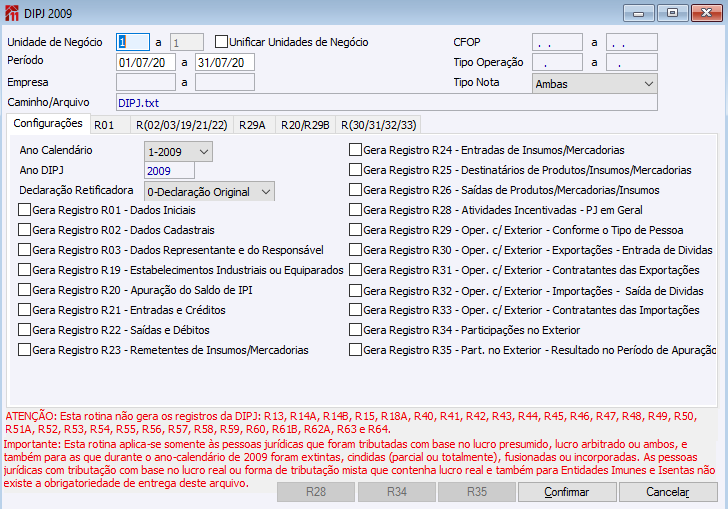Check Gera Registro R30 Exportações Entrada de Divisas
This screenshot has width=728, height=509.
(x=355, y=250)
